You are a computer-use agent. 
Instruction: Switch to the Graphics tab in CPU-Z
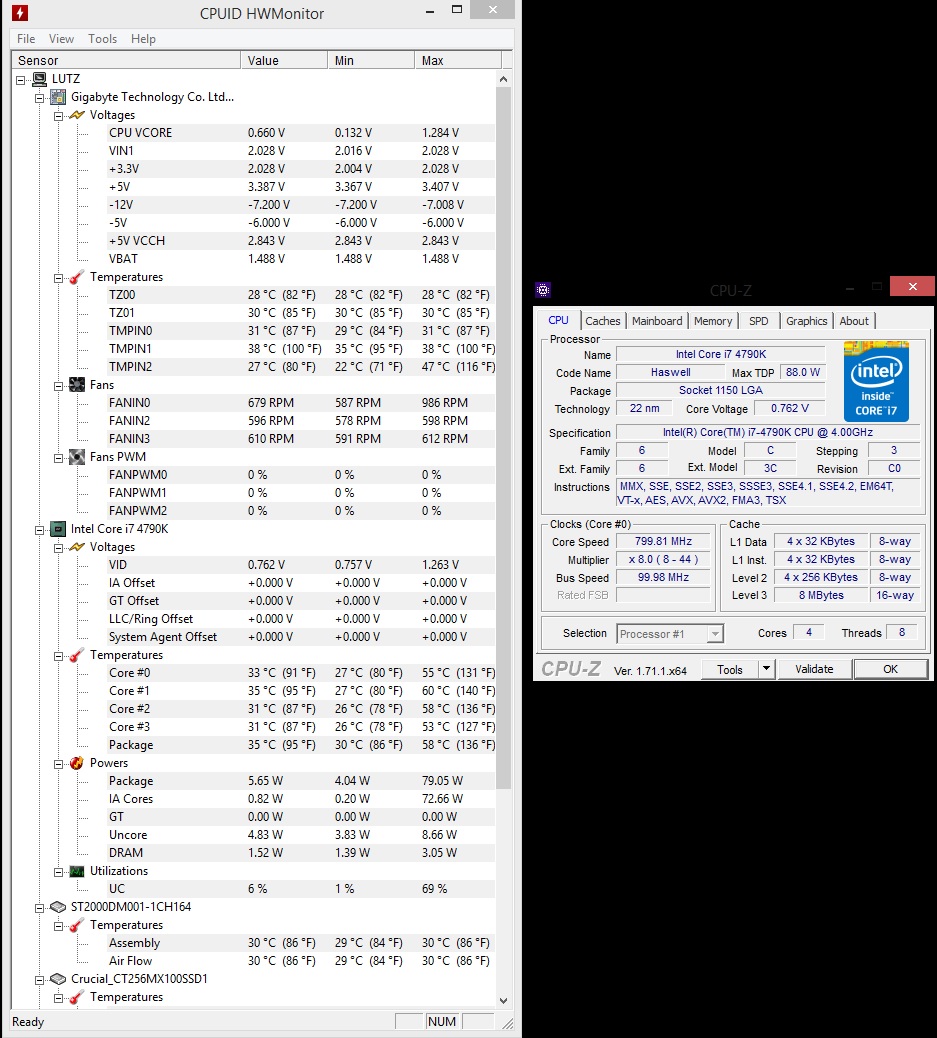[x=807, y=321]
